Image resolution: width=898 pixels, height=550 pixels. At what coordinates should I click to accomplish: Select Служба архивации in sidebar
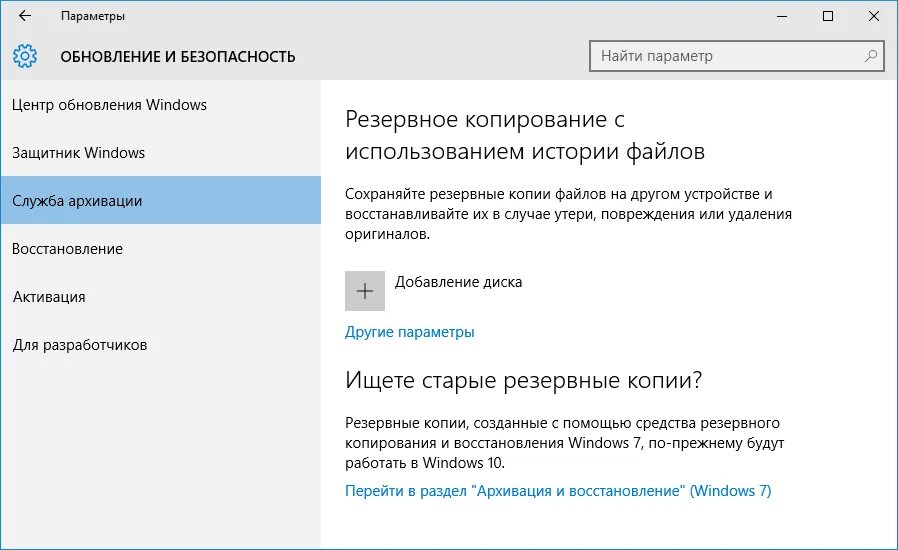click(x=161, y=200)
